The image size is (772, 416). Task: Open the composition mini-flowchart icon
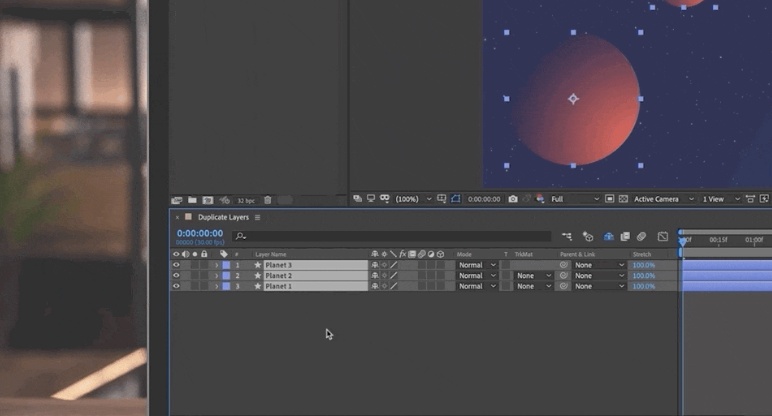[567, 237]
